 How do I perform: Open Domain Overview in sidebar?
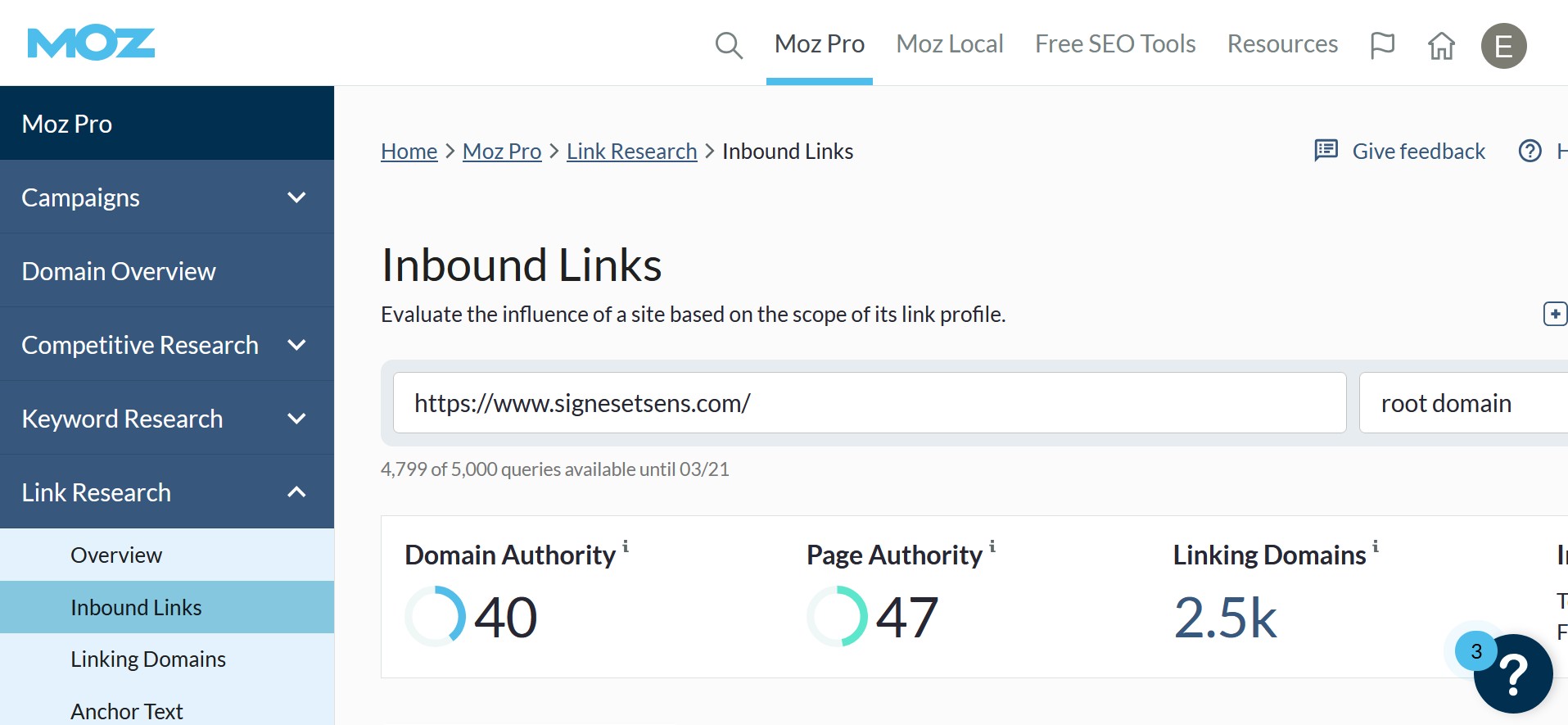167,271
